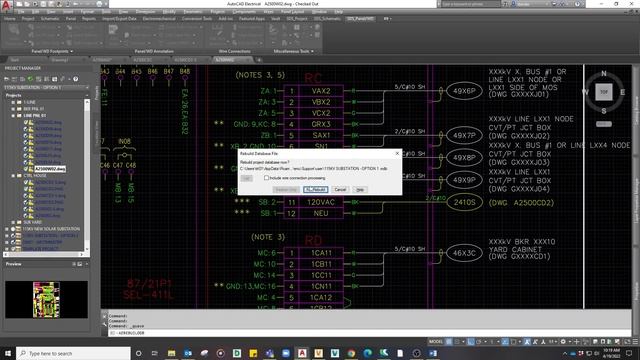640x360 pixels.
Task: Open Microsoft Edge from taskbar
Action: point(367,353)
